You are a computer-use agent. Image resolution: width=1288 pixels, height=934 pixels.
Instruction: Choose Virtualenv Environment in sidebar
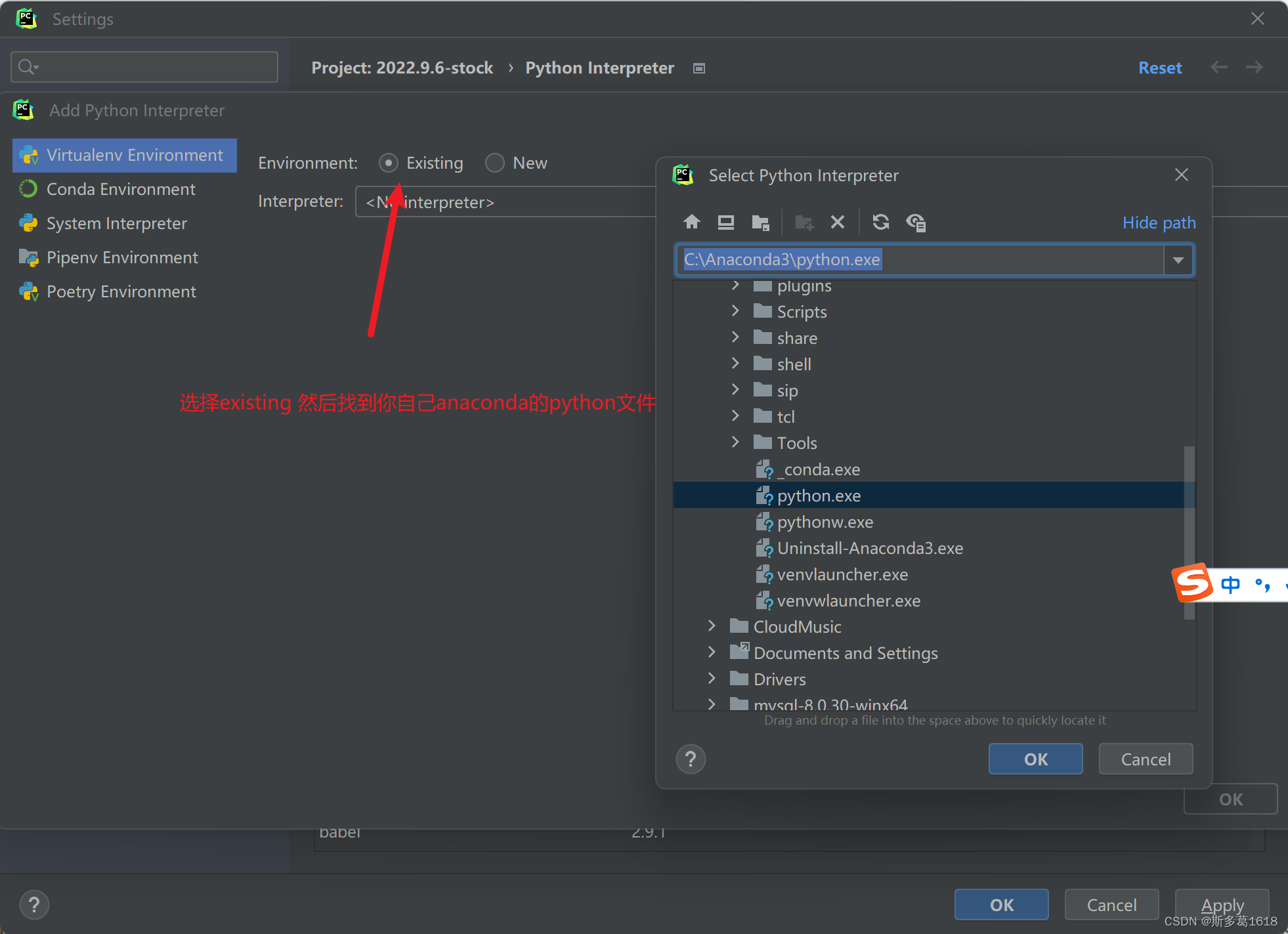pos(125,156)
